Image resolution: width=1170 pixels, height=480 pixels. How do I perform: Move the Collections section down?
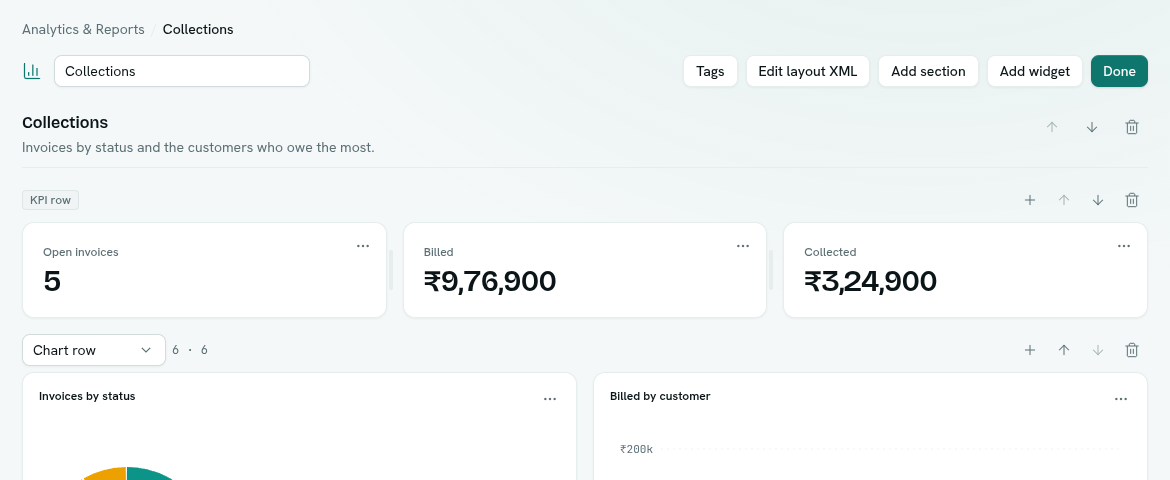click(1092, 127)
